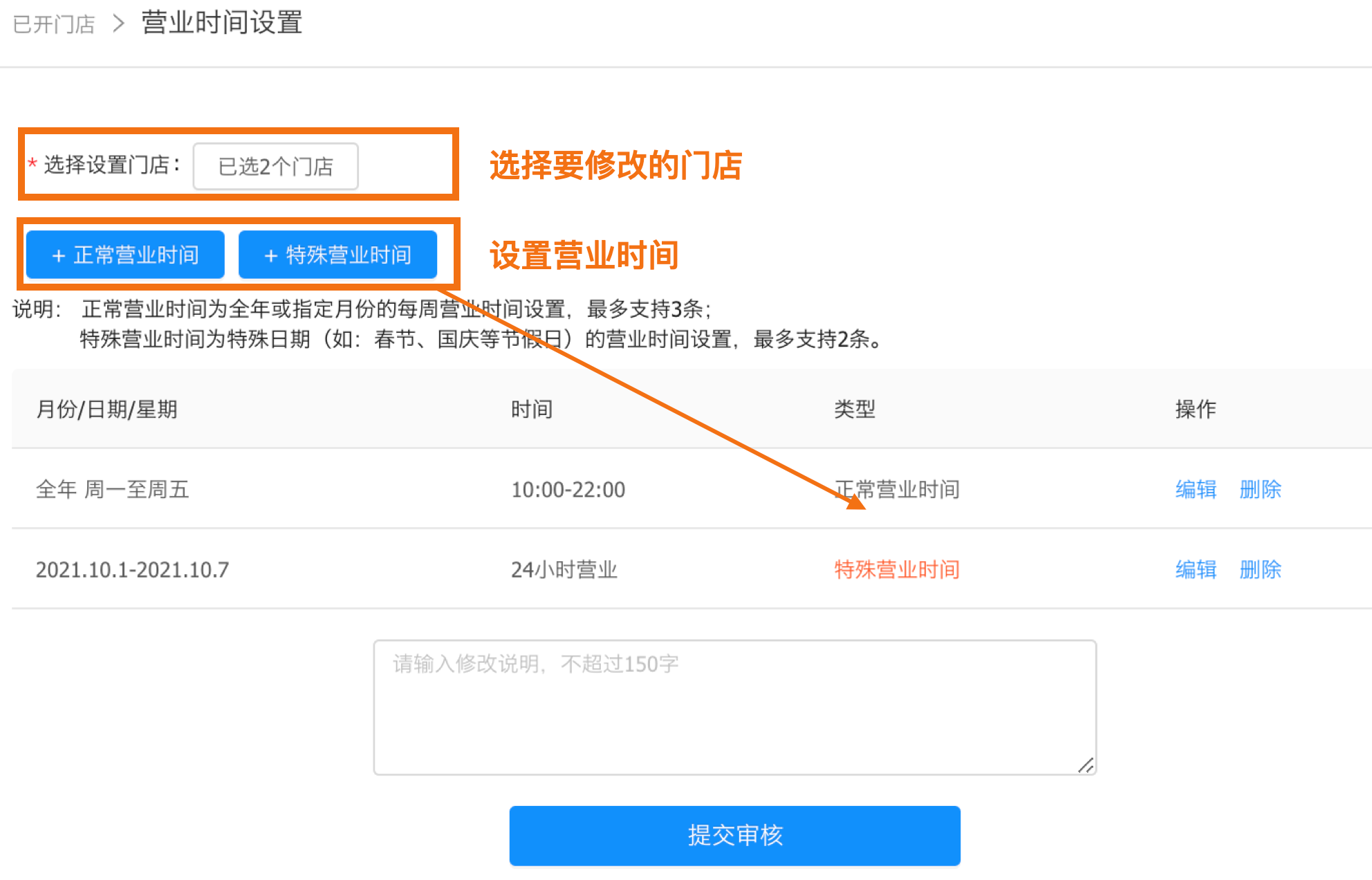Click the 时间 column header

[x=531, y=409]
